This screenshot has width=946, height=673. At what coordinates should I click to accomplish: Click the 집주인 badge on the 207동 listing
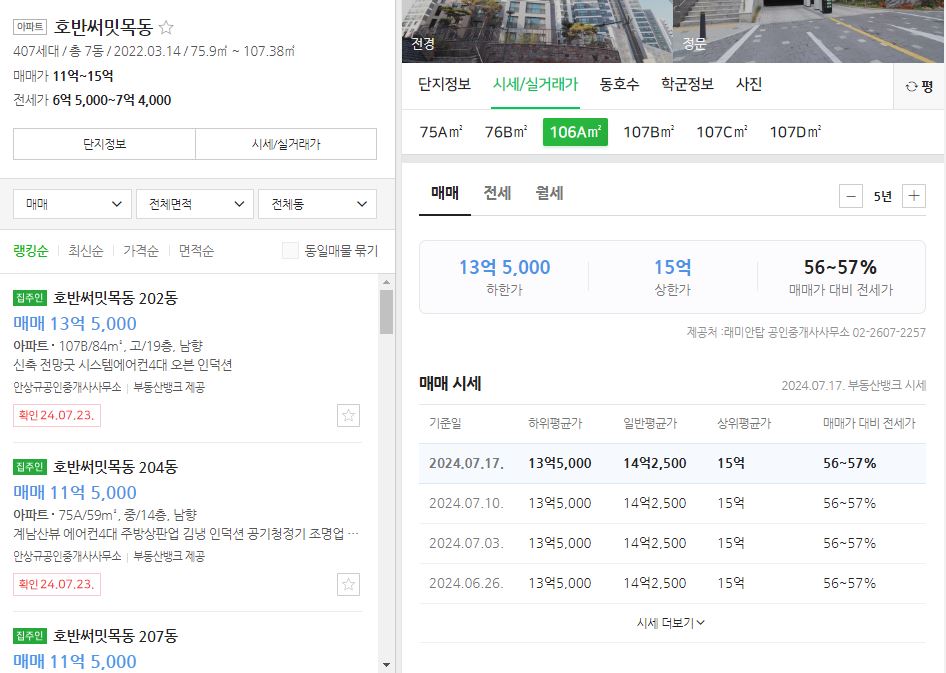pyautogui.click(x=30, y=636)
